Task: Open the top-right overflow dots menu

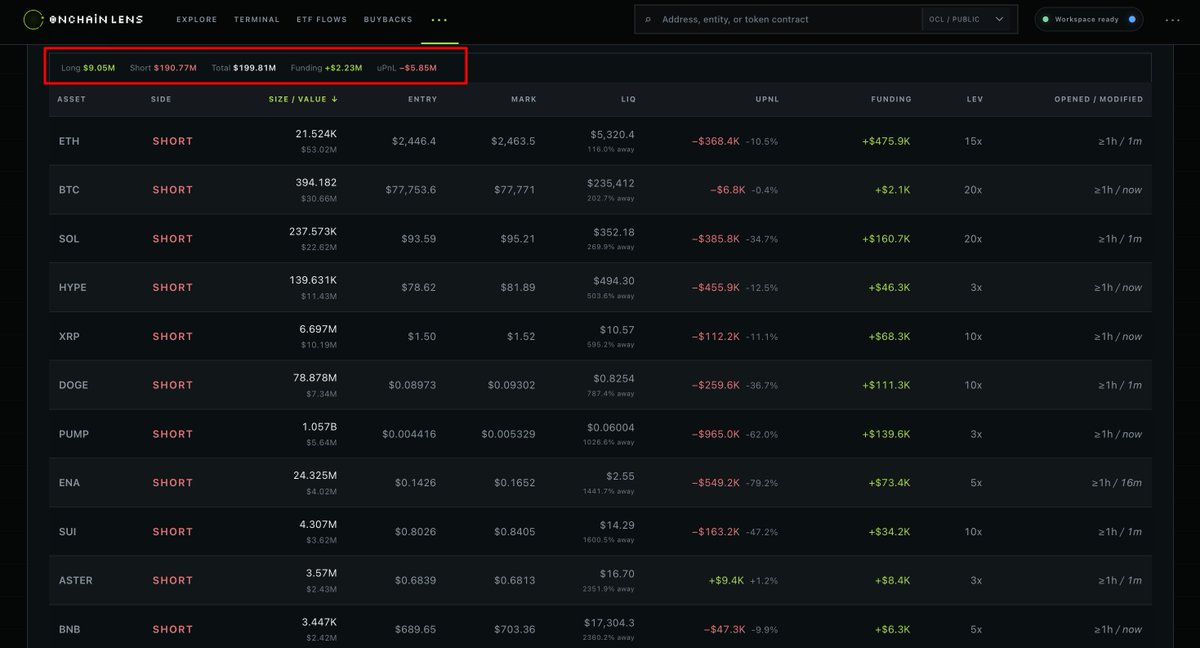Action: [1175, 19]
